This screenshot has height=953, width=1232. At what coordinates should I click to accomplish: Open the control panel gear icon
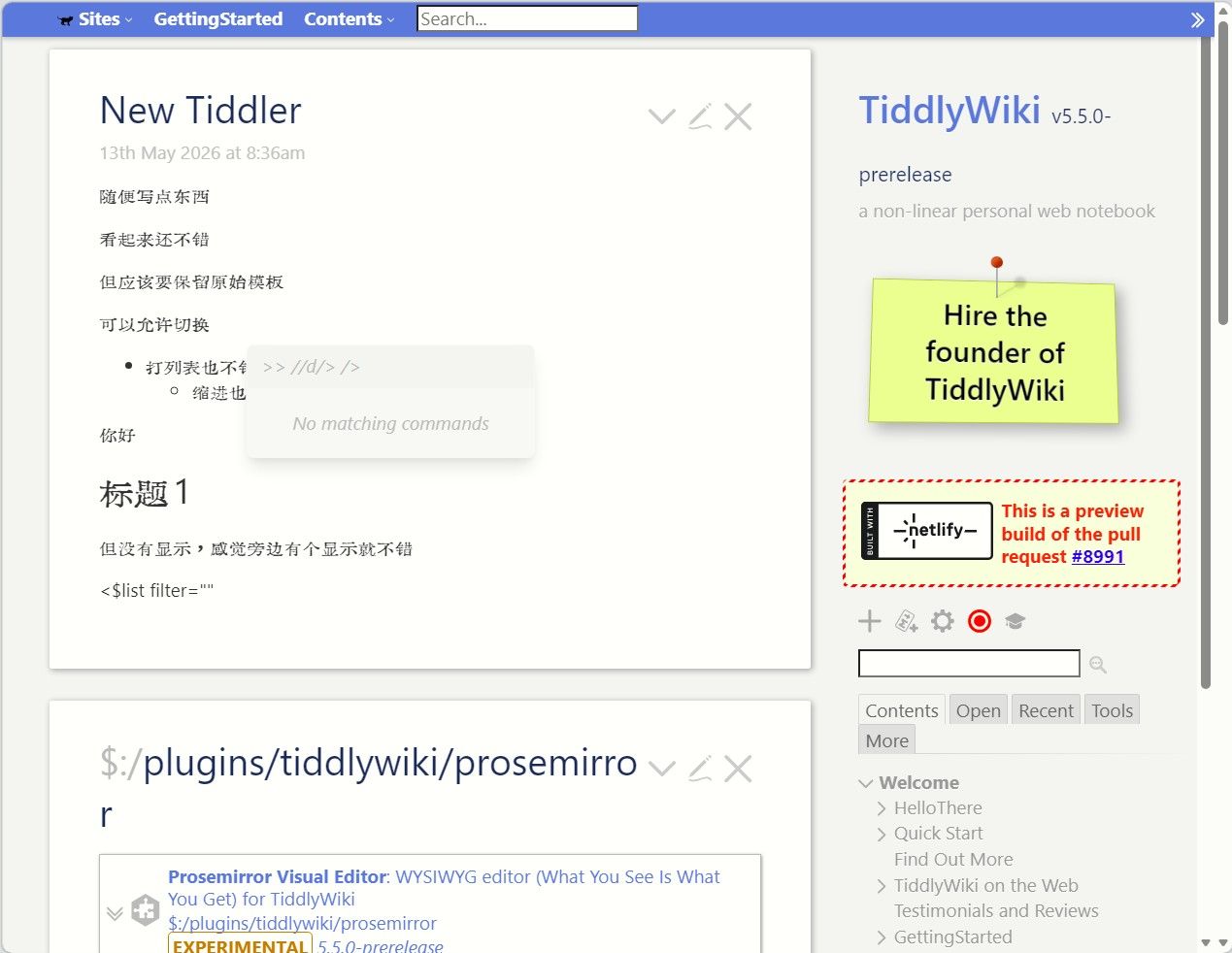(x=943, y=621)
